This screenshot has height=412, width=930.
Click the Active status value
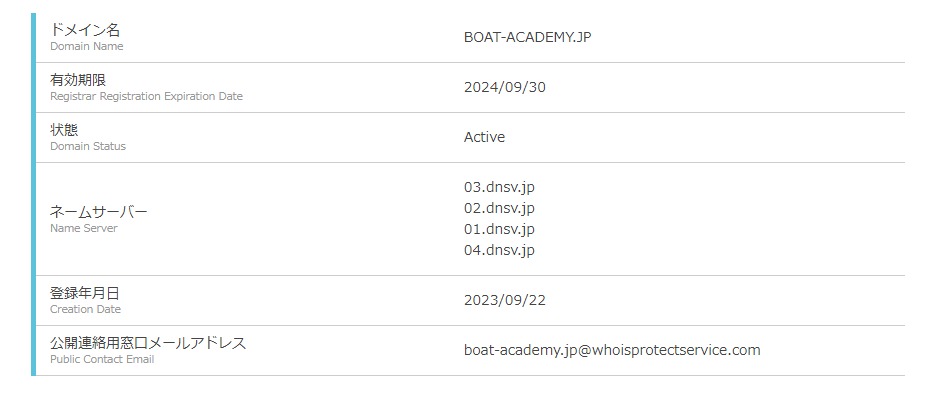(x=484, y=137)
